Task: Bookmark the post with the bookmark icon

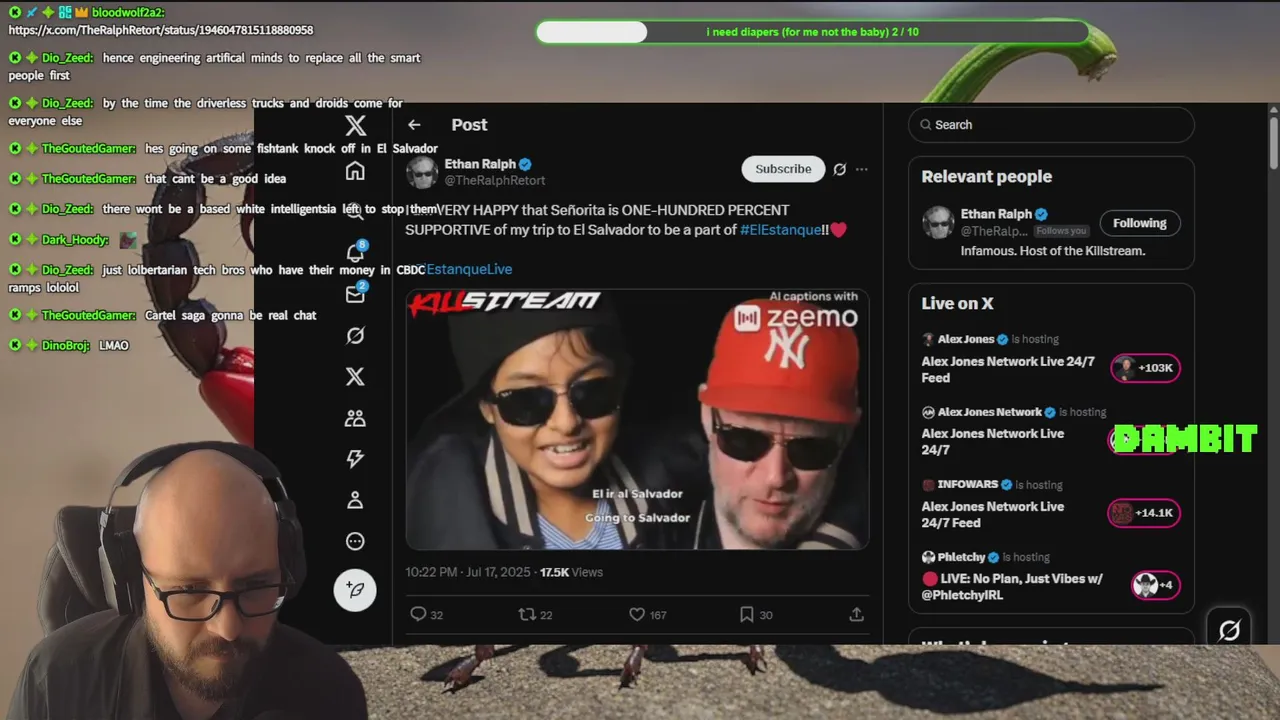Action: pyautogui.click(x=746, y=614)
